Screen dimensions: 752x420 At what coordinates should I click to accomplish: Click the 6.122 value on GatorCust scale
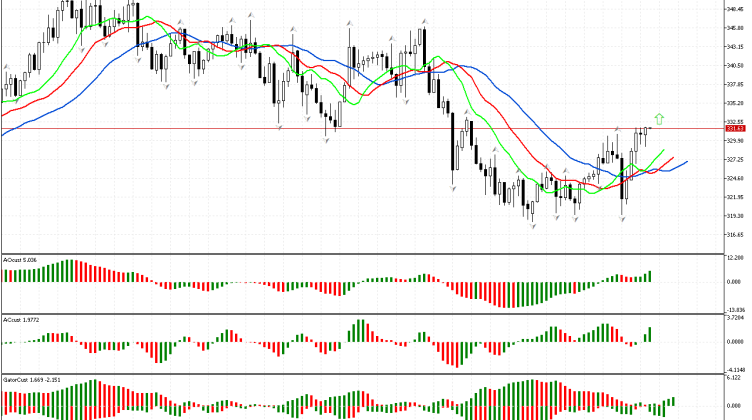[x=735, y=378]
